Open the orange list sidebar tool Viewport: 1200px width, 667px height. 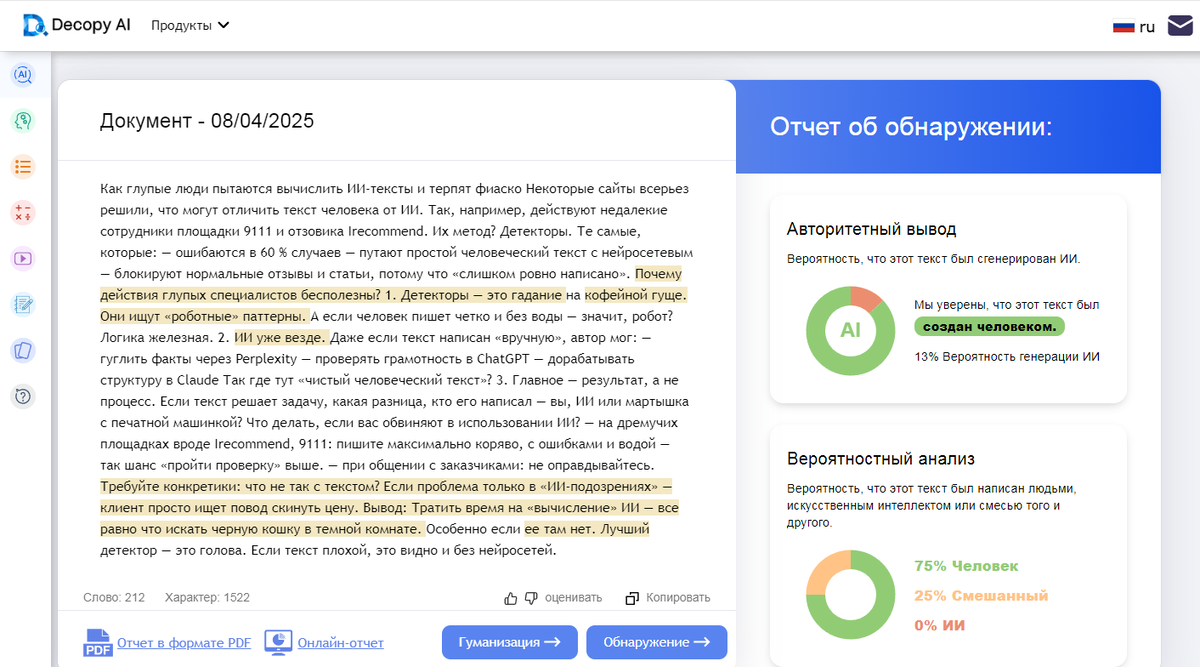point(23,167)
